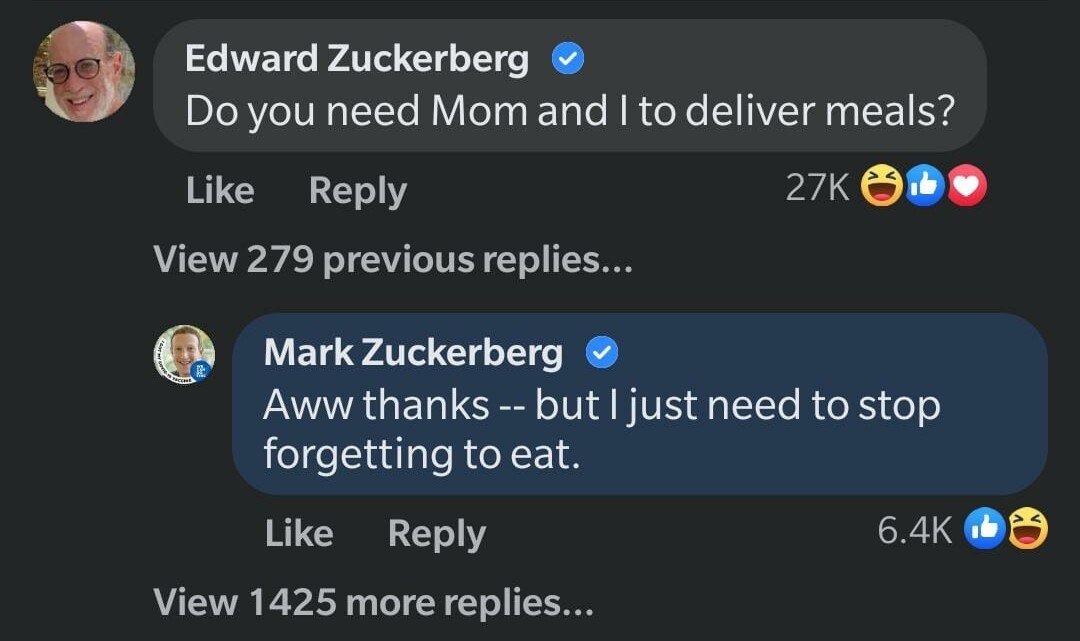Reply to Mark Zuckerberg's comment

(x=436, y=532)
